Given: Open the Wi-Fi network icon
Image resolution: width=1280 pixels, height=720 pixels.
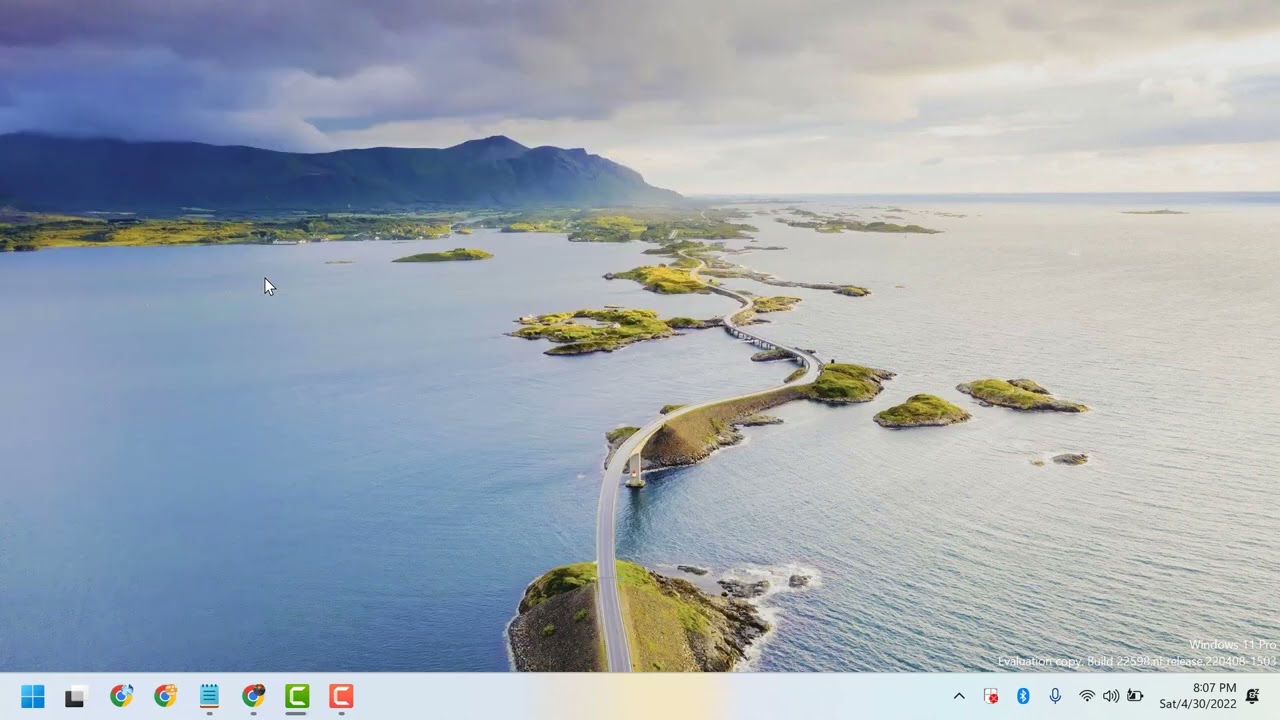Looking at the screenshot, I should click(x=1087, y=696).
